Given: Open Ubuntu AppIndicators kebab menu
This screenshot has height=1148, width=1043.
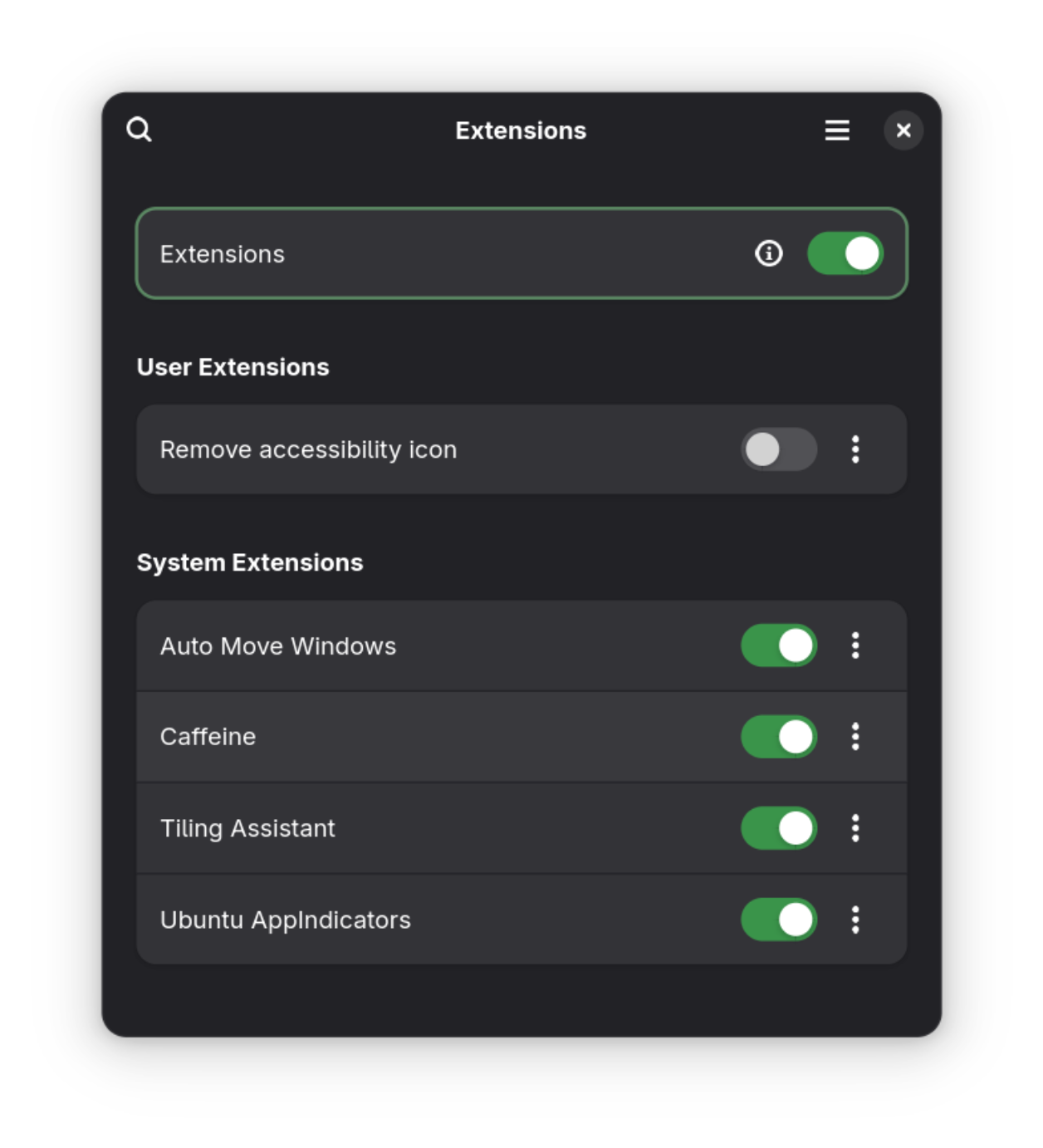Looking at the screenshot, I should point(854,920).
